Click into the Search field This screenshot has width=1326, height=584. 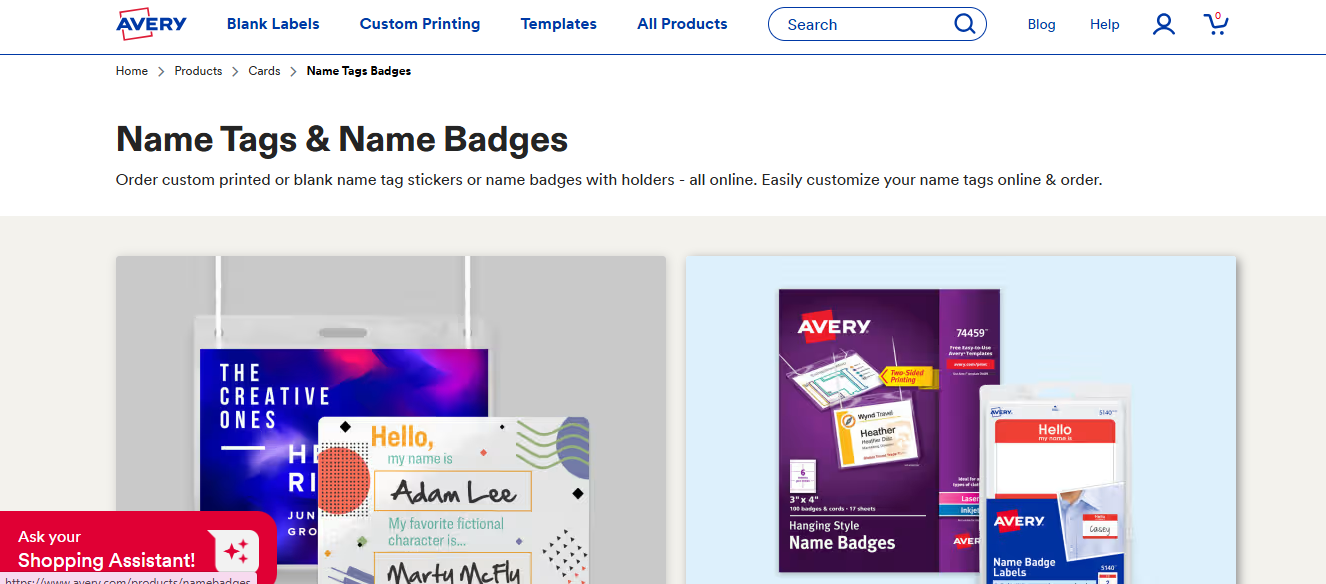coord(877,24)
